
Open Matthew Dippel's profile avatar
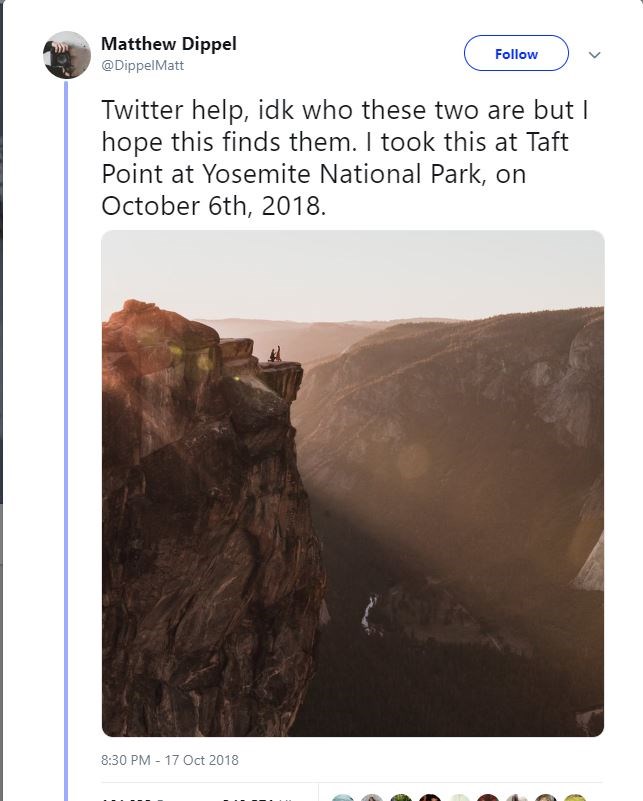click(67, 55)
